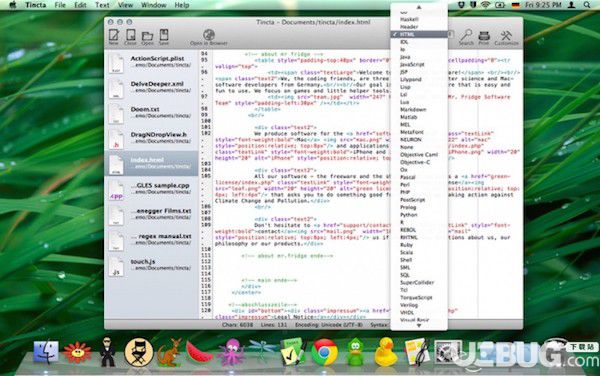Click the up arrow atop syntax list
600x376 pixels.
pos(419,7)
